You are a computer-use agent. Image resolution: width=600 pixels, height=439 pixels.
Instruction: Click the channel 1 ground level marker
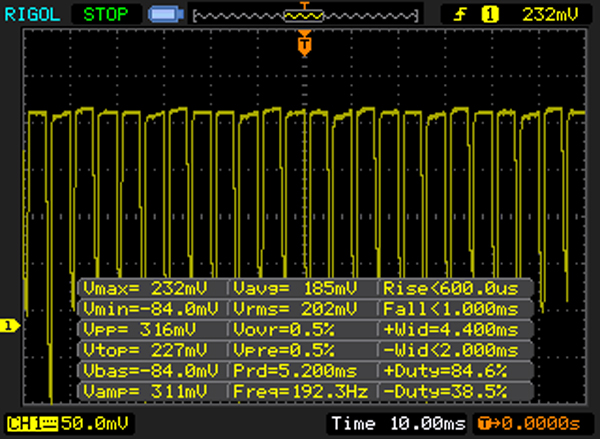click(x=9, y=326)
